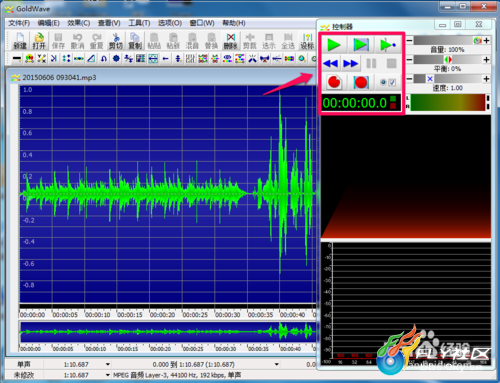Click the triangular fade effect icon
Viewport: 500px width, 383px height.
point(91,59)
